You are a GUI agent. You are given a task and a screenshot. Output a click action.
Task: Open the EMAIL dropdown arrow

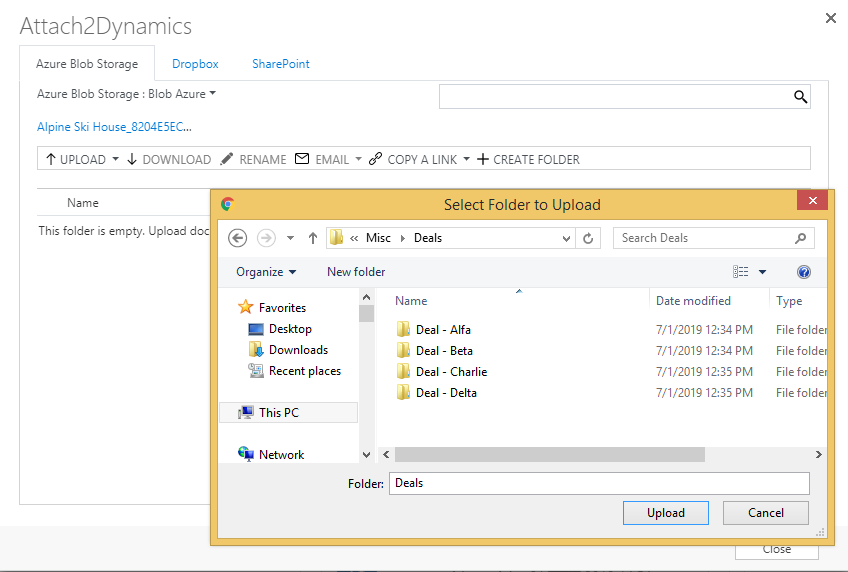[x=358, y=159]
